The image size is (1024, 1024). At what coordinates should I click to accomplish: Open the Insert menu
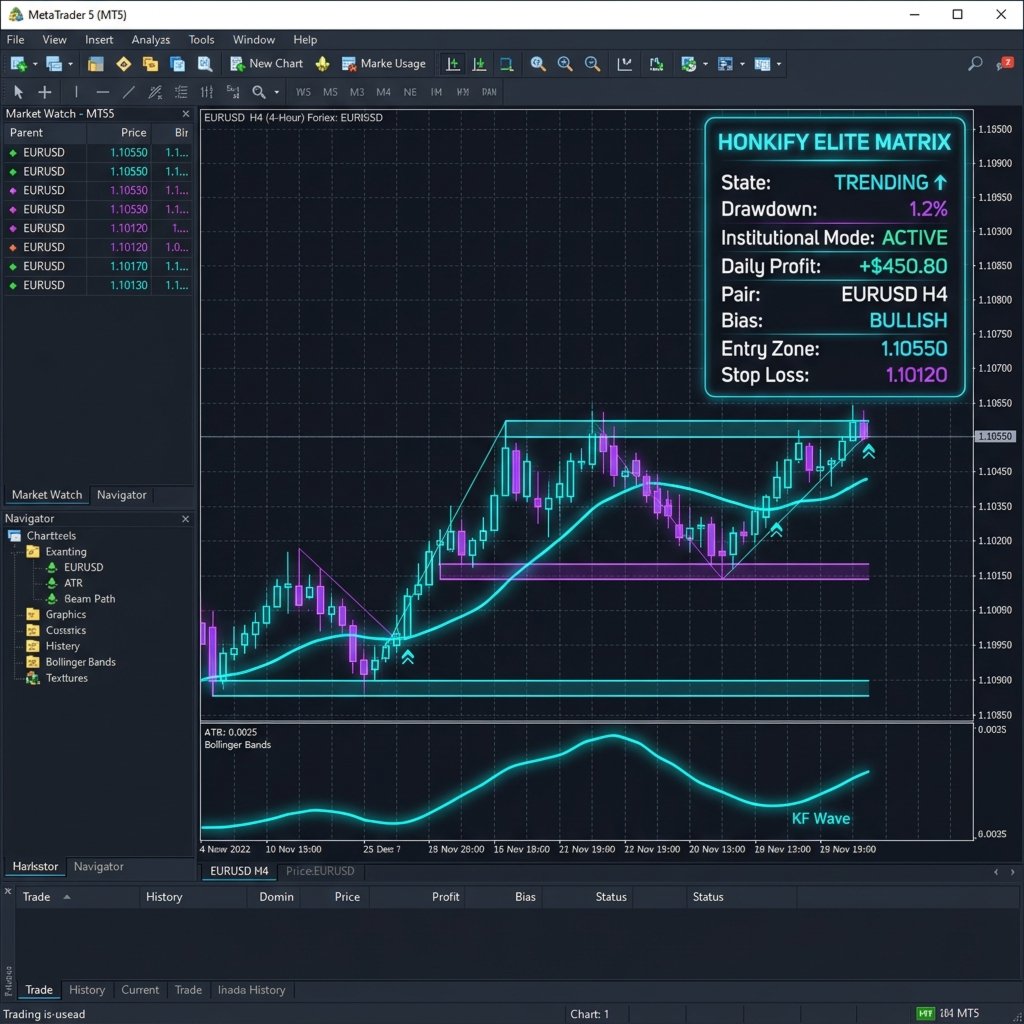[99, 40]
